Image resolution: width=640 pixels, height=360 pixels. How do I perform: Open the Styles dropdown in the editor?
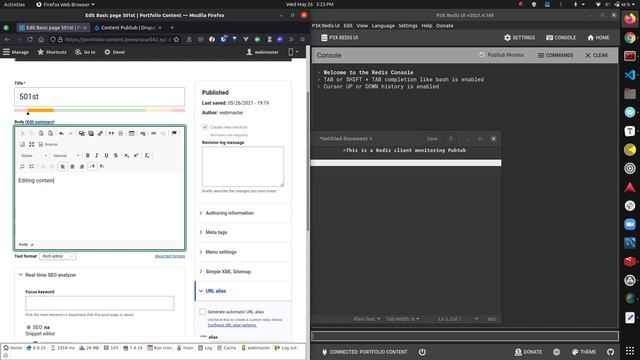(34, 156)
